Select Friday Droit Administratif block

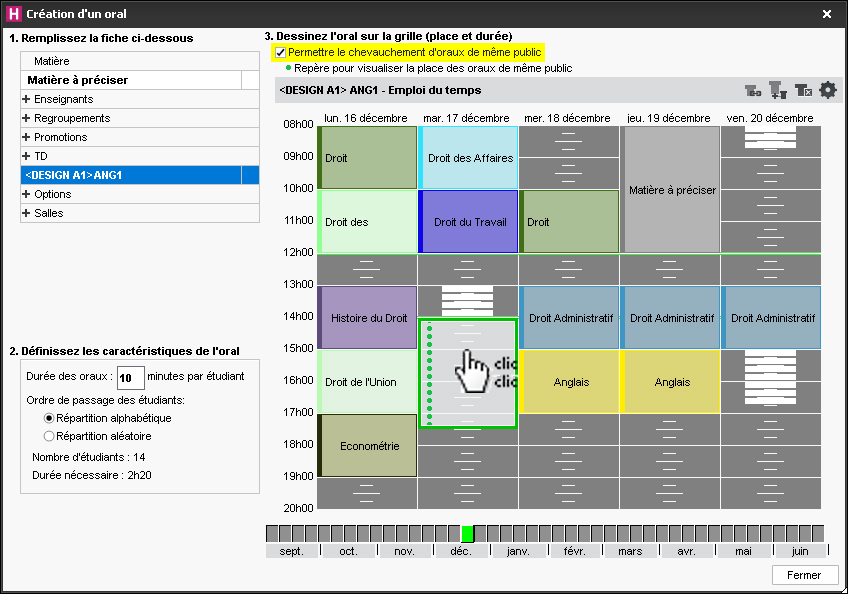pyautogui.click(x=771, y=318)
